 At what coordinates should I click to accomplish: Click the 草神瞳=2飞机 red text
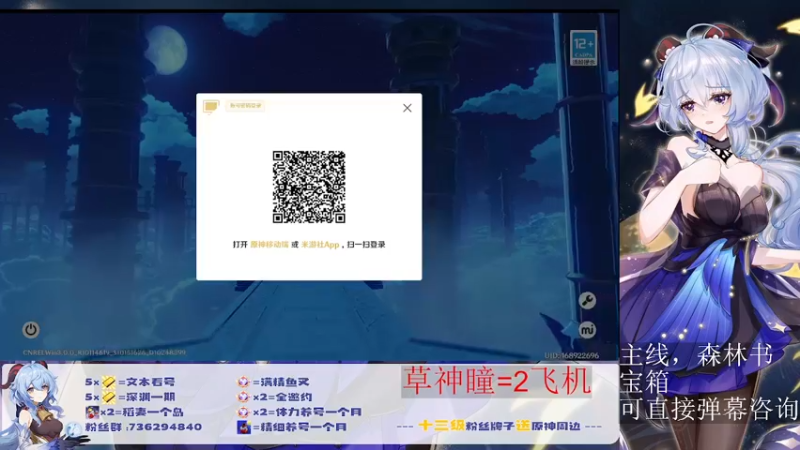pos(496,381)
